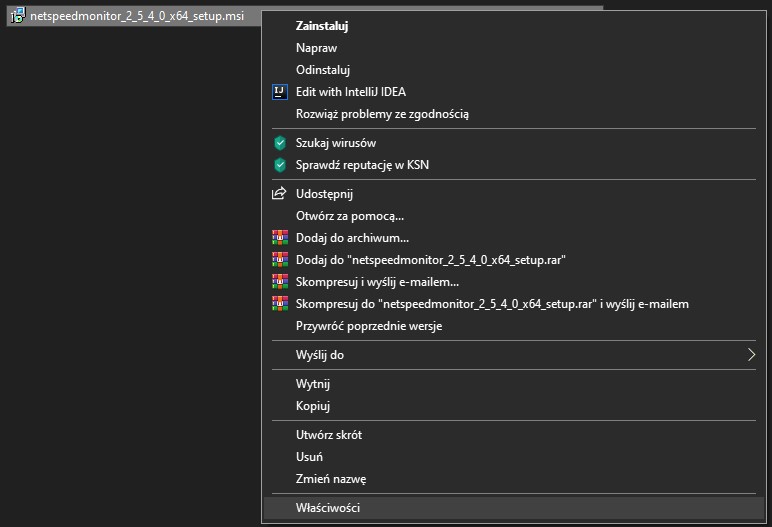Click WinRAR icon beside Dodaj do "netspeedmonitor...rar"

click(280, 260)
